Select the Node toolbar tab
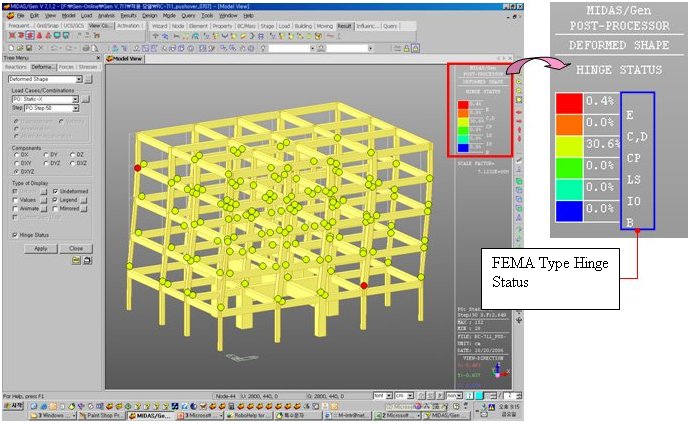Screen dimensions: 691x424 pyautogui.click(x=178, y=26)
